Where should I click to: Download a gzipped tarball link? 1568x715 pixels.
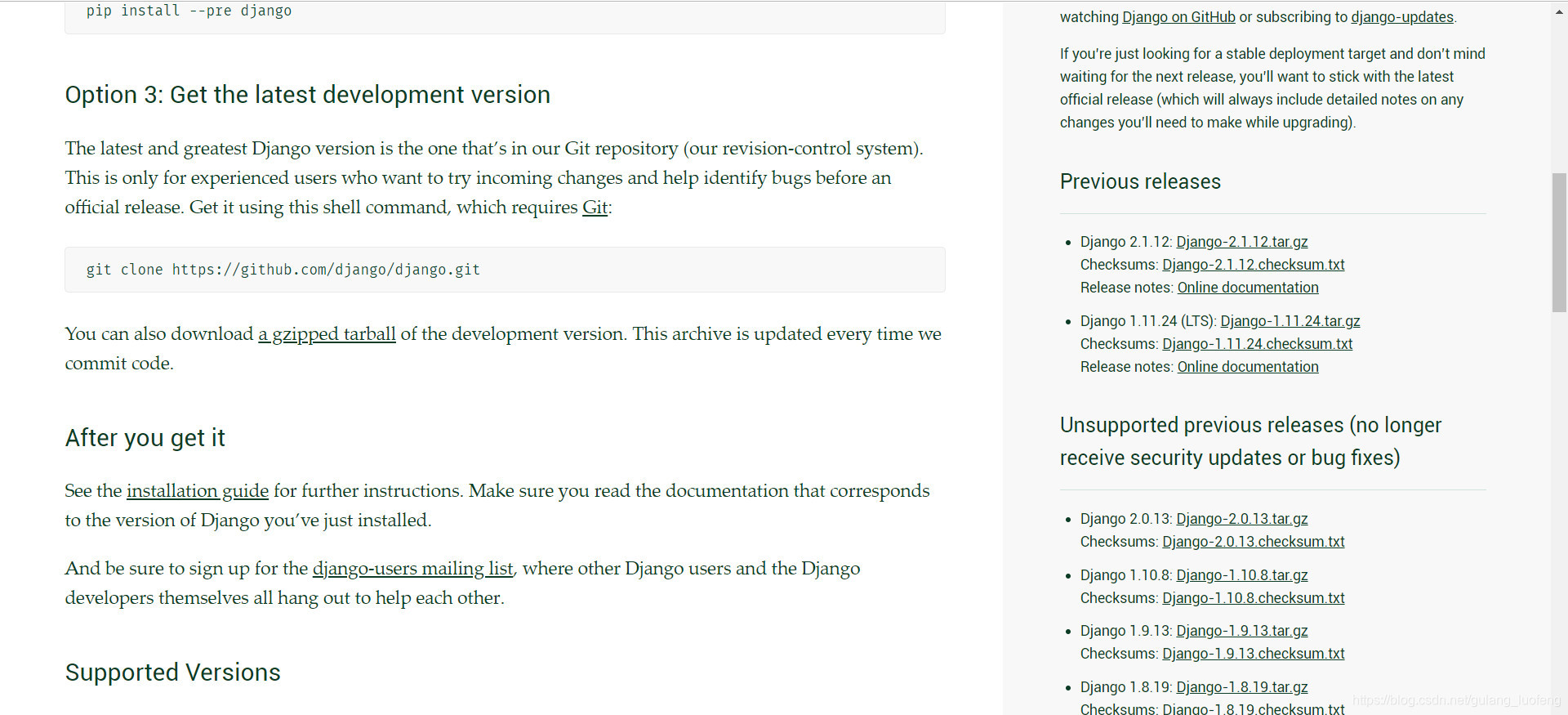(327, 334)
